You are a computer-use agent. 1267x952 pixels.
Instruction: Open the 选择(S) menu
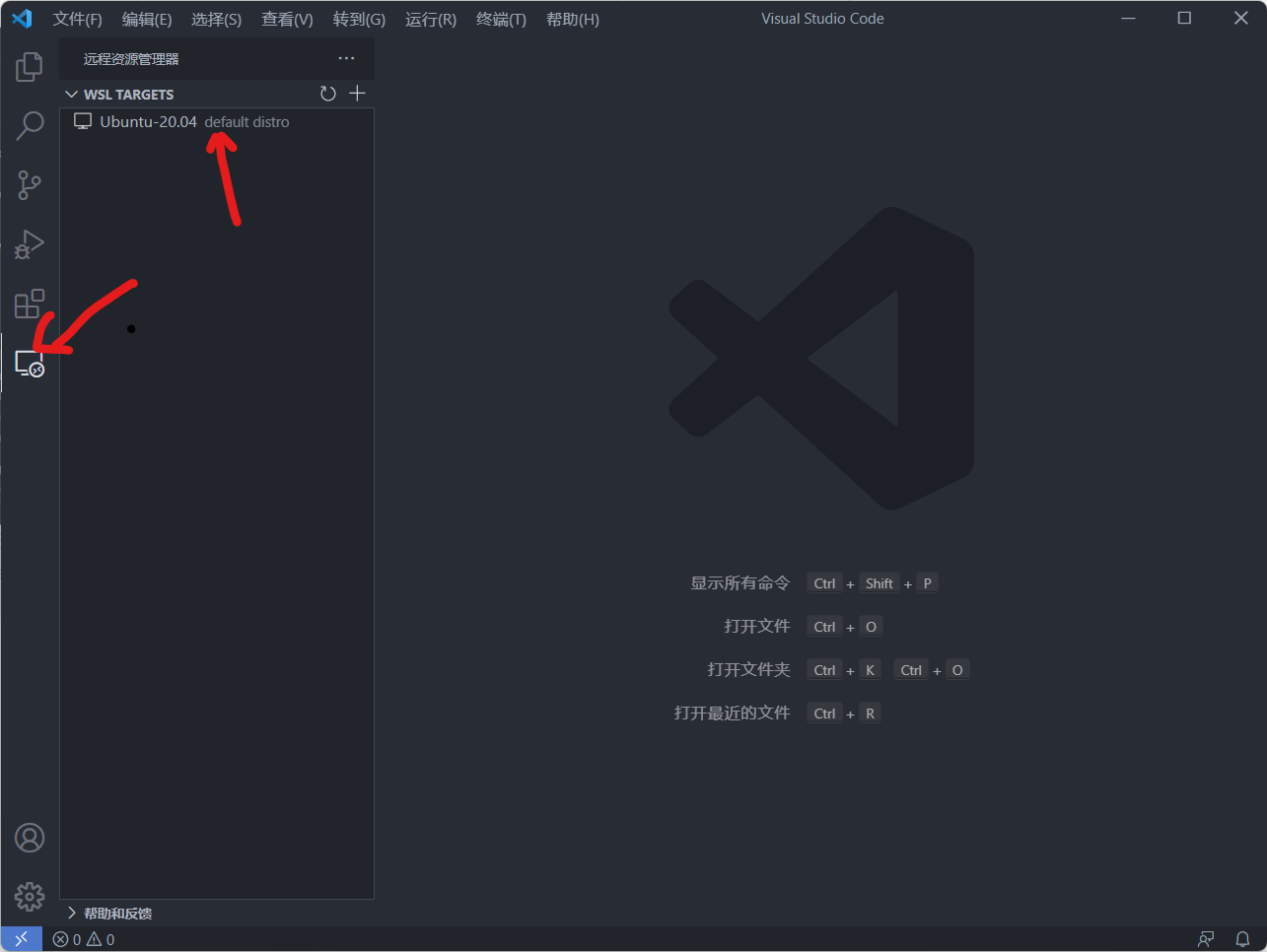click(217, 19)
